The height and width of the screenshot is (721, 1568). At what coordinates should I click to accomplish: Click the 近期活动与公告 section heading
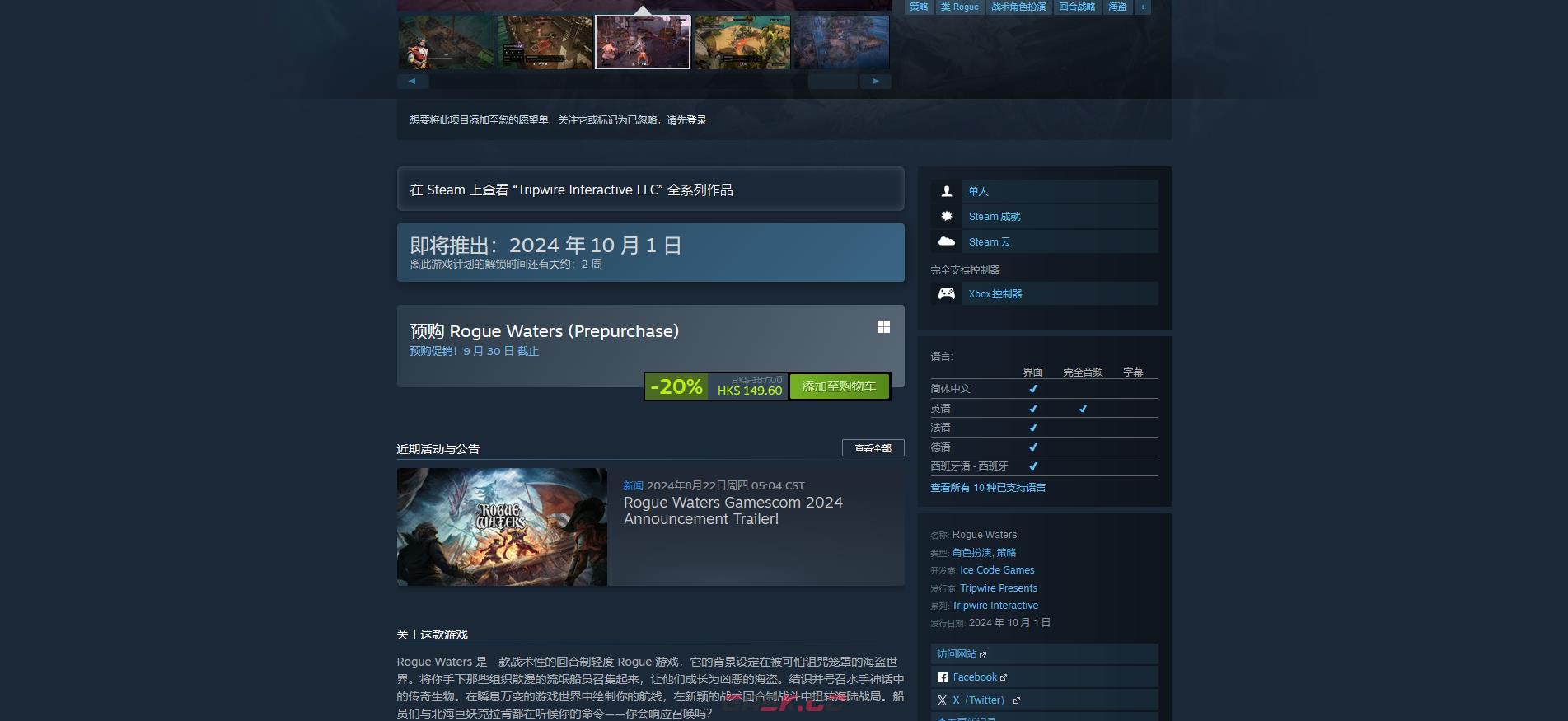coord(438,449)
